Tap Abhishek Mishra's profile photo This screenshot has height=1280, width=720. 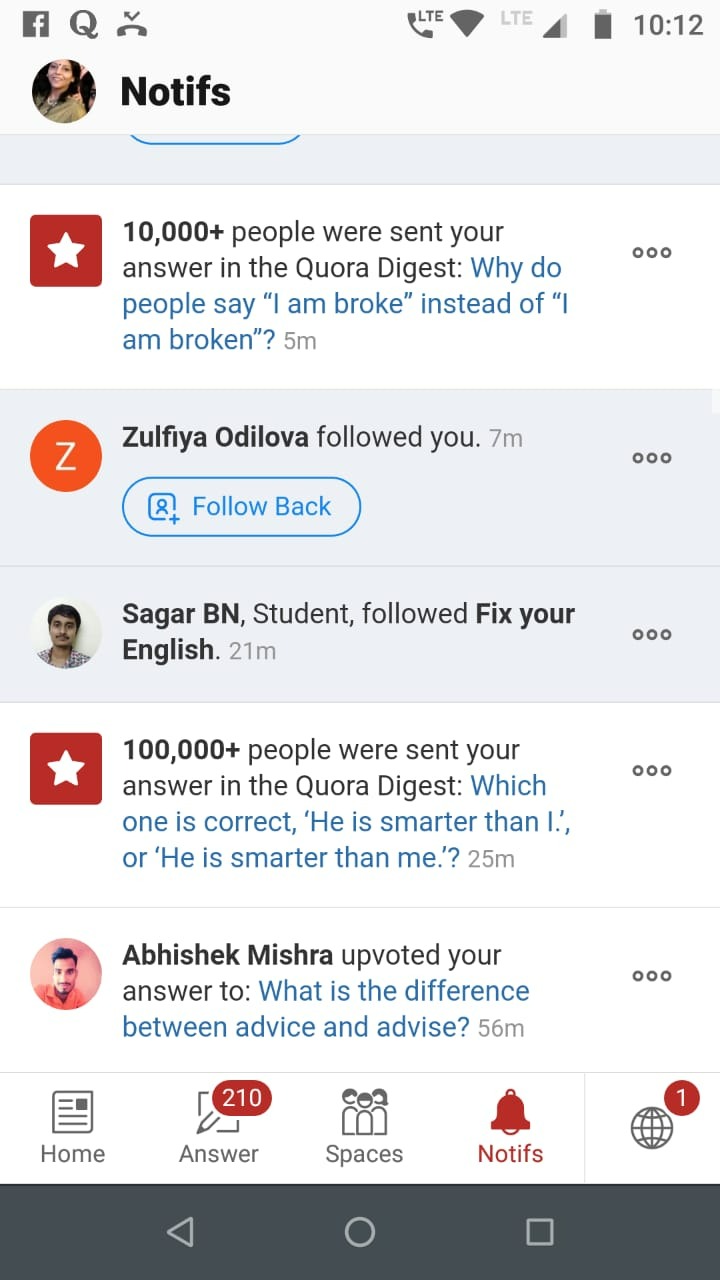click(66, 974)
